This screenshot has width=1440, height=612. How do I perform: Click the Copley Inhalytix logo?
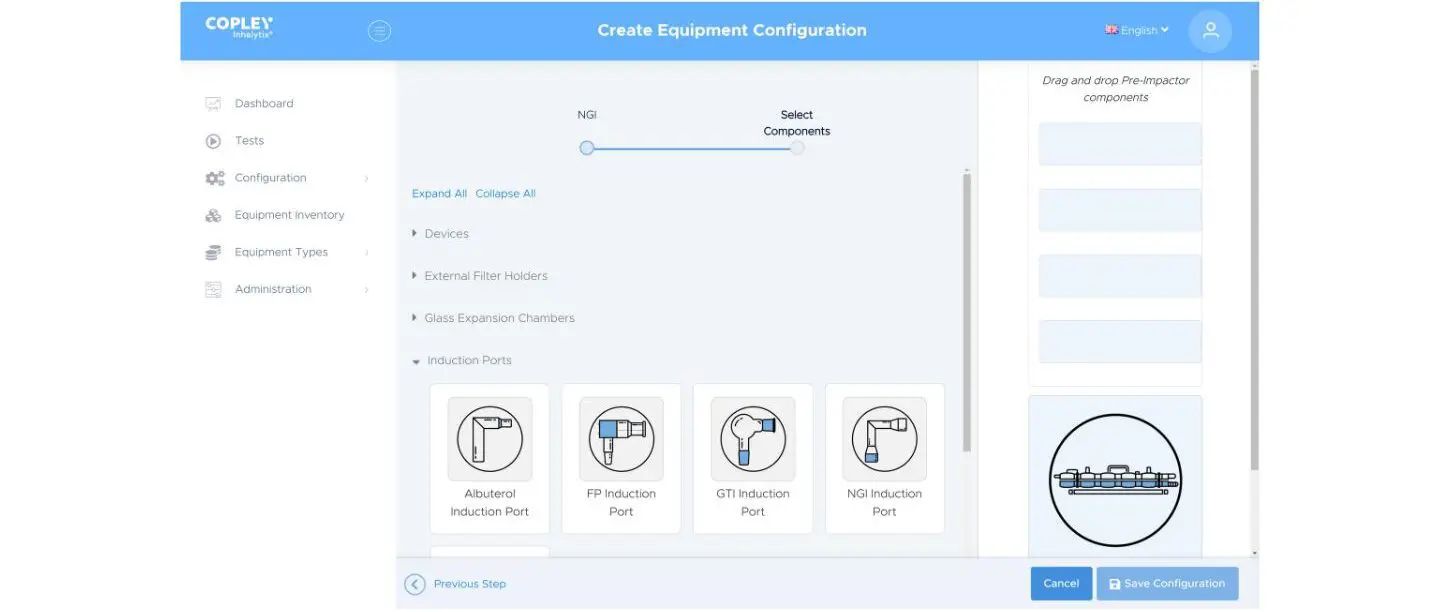pos(237,26)
